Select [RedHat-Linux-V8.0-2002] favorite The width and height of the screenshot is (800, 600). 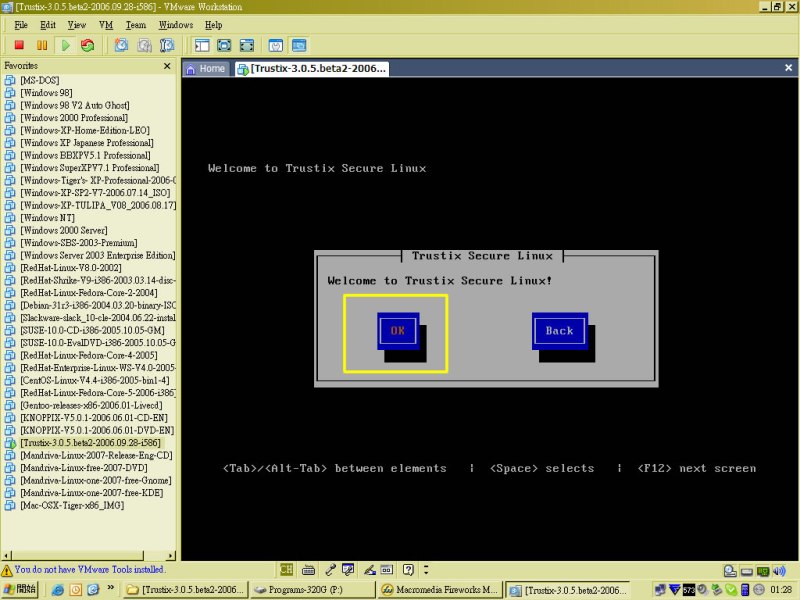(71, 268)
